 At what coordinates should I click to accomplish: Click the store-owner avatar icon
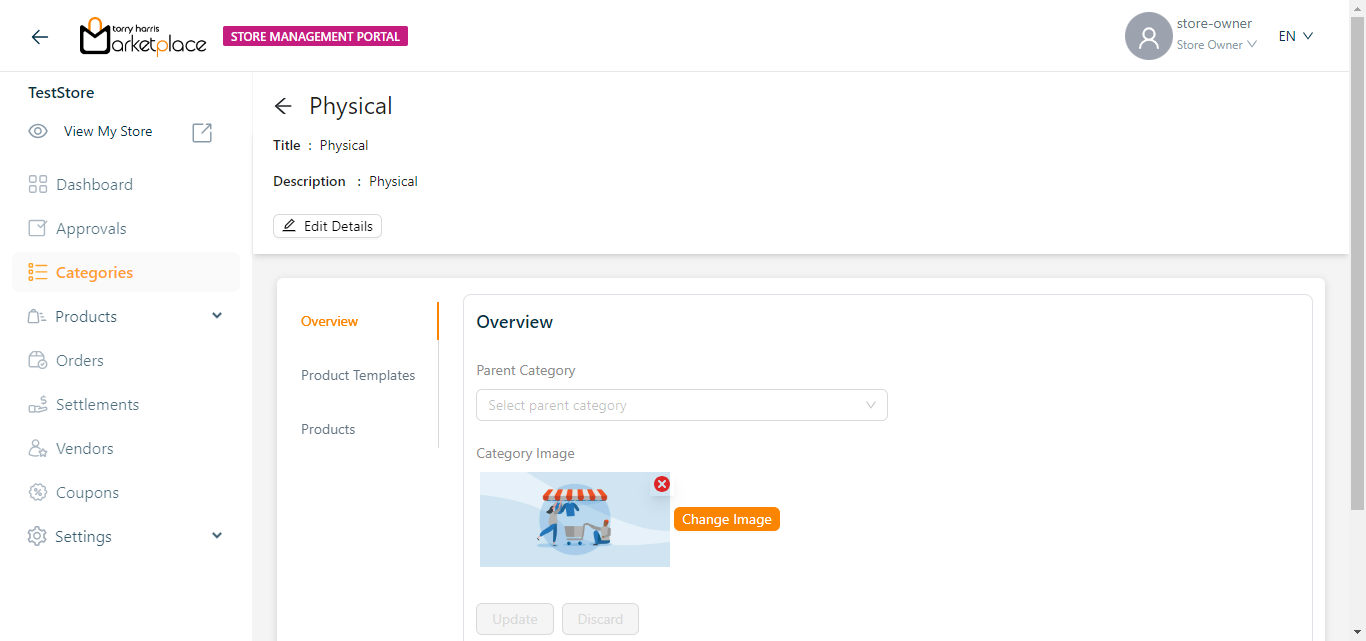[x=1148, y=37]
